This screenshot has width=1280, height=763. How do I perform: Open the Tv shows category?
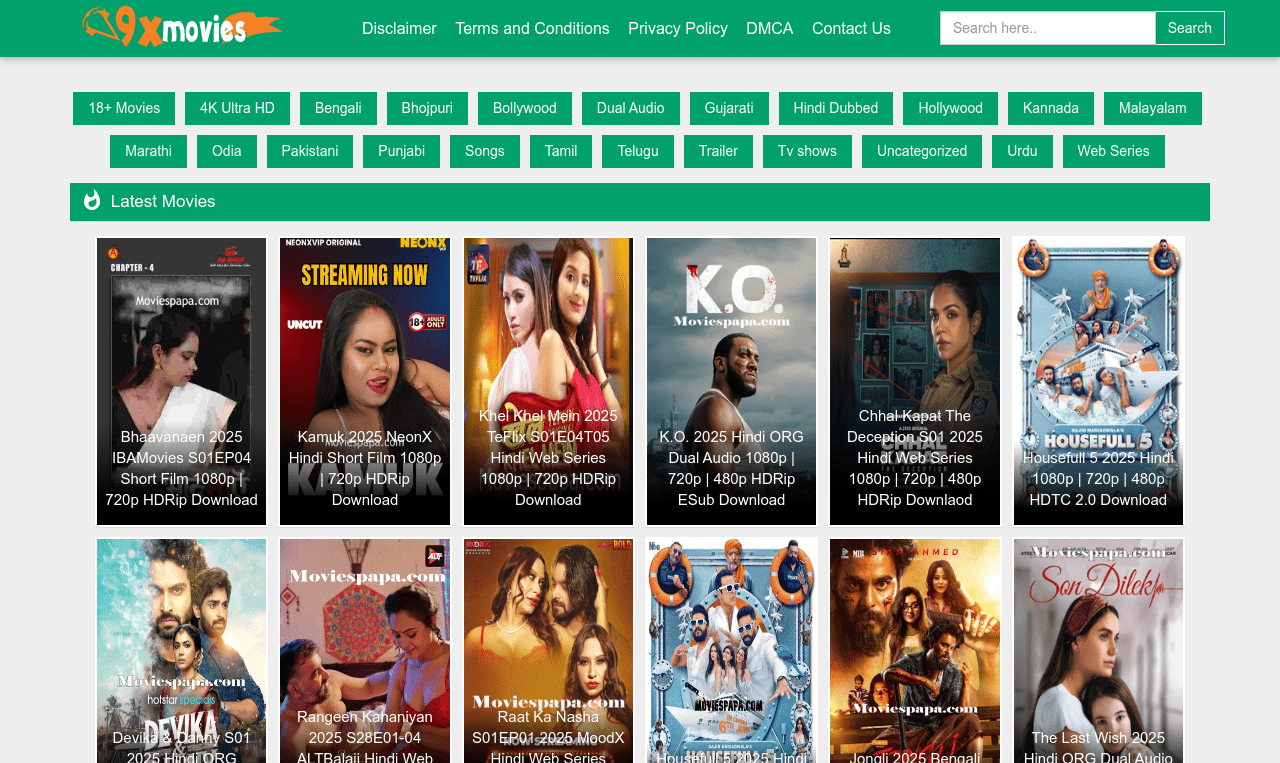tap(807, 151)
